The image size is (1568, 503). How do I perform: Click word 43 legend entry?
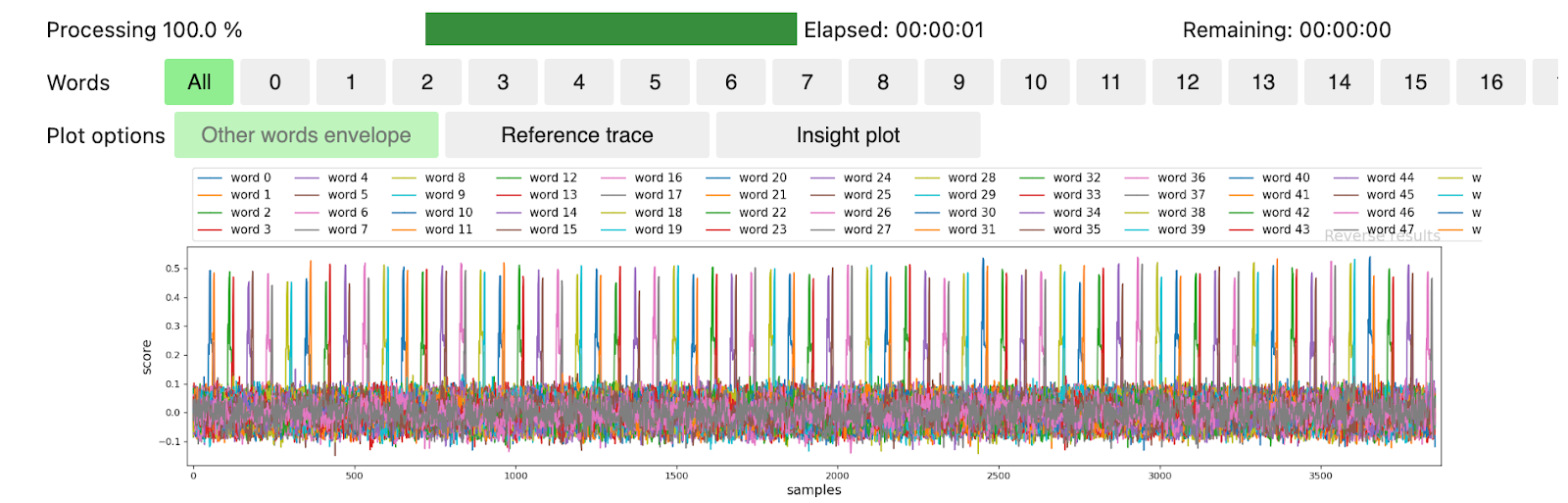coord(1286,229)
